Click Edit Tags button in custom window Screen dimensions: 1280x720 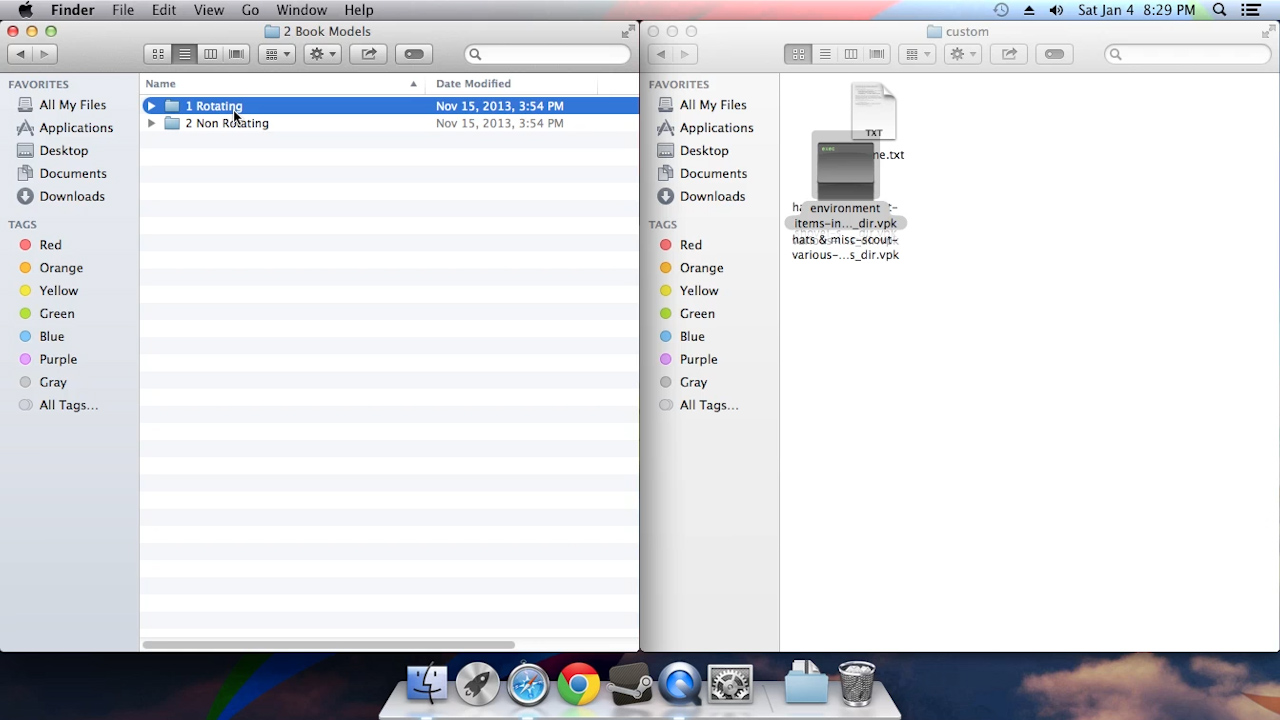[x=1054, y=54]
